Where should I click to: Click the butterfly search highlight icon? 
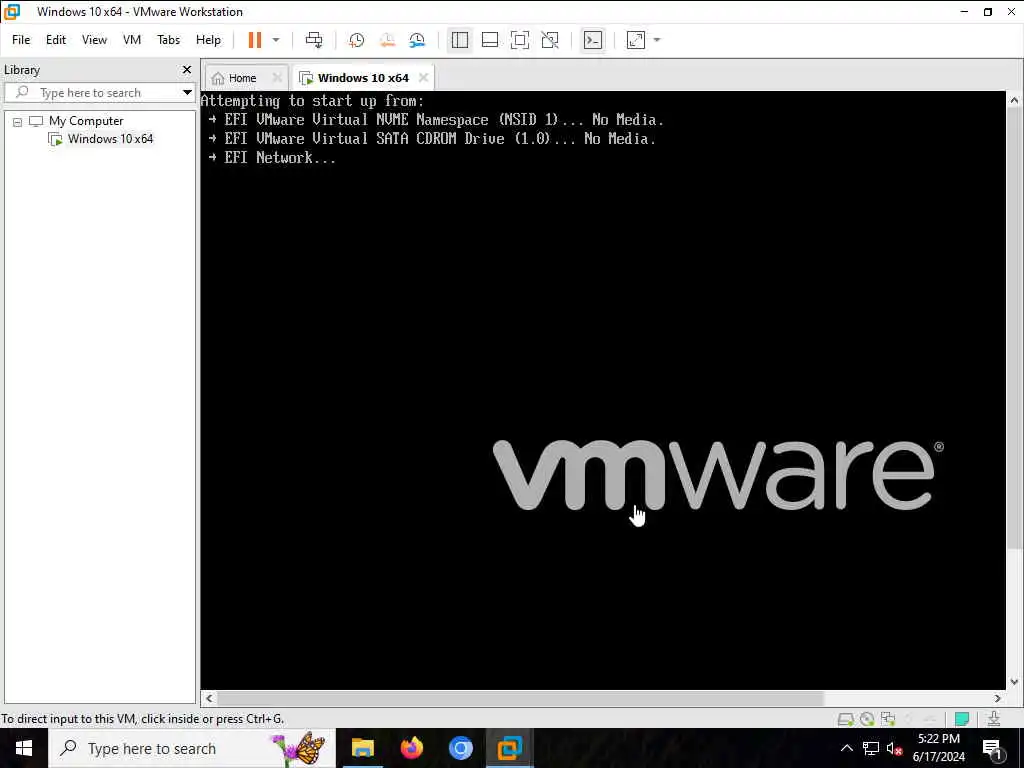pos(299,748)
